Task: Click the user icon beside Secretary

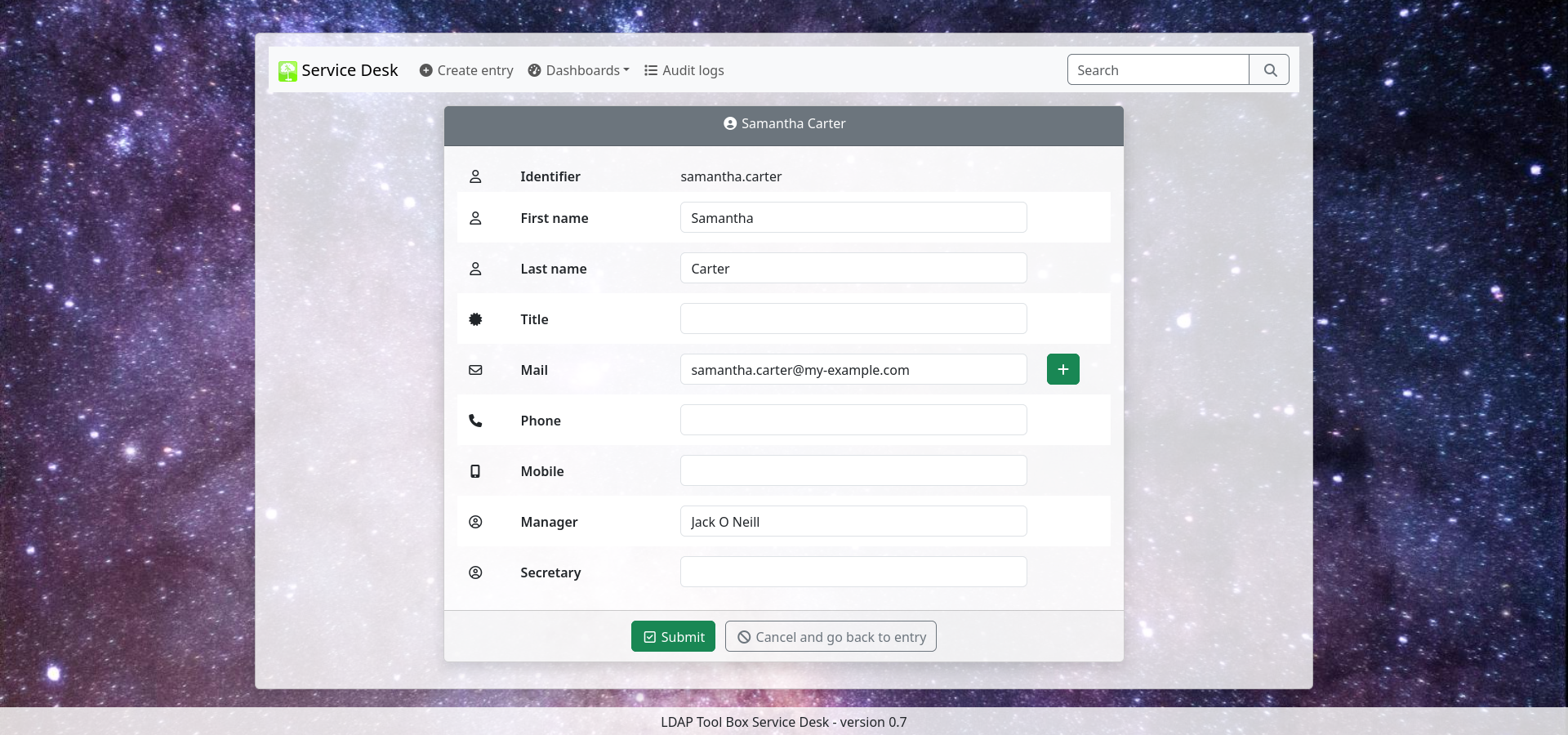Action: pyautogui.click(x=475, y=572)
